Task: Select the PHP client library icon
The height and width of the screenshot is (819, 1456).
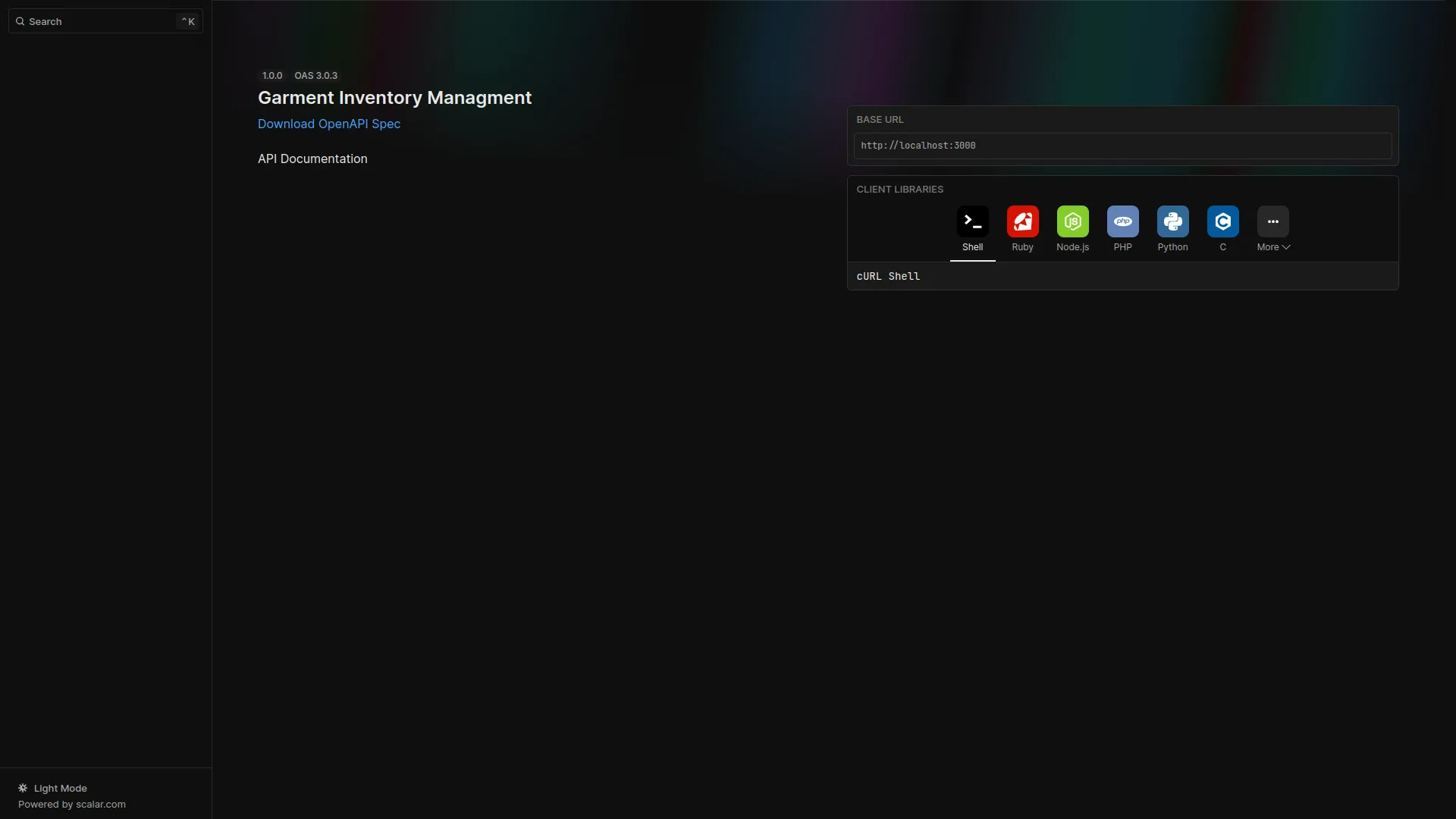Action: tap(1122, 221)
